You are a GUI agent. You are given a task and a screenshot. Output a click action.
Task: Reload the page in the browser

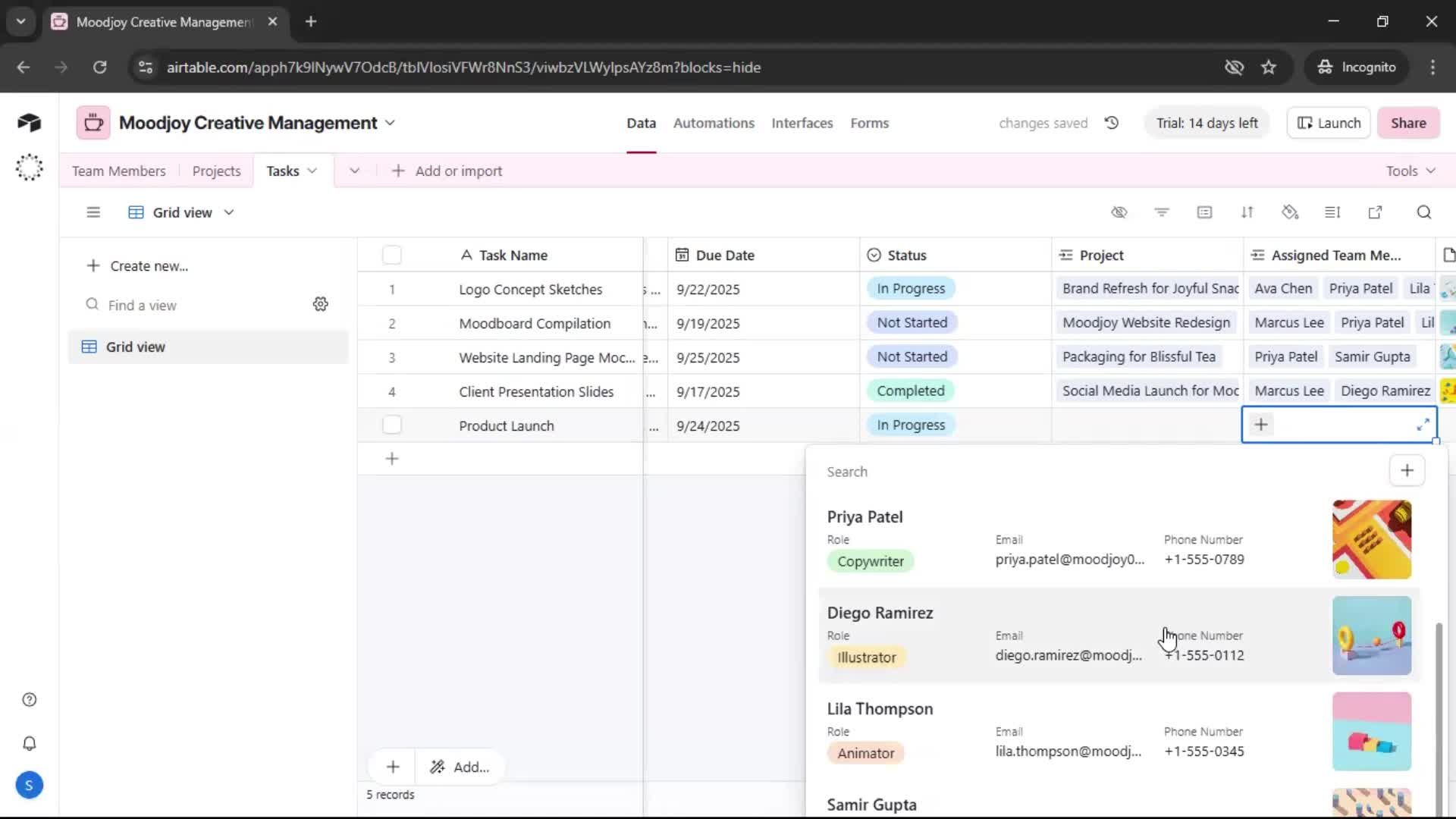point(99,67)
